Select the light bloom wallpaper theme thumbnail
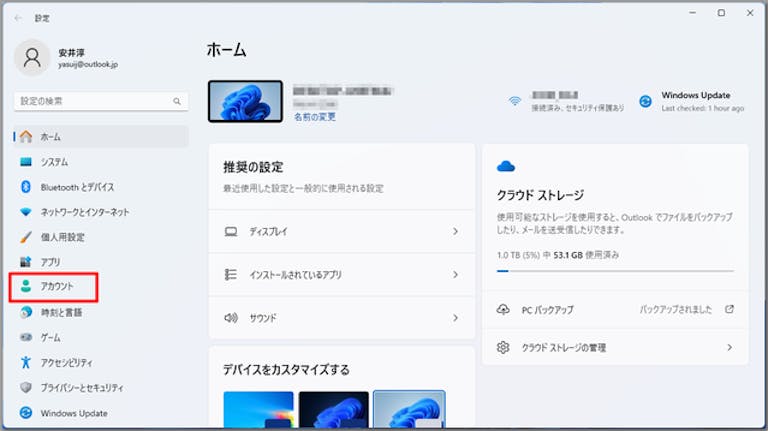The width and height of the screenshot is (768, 431). click(x=409, y=409)
